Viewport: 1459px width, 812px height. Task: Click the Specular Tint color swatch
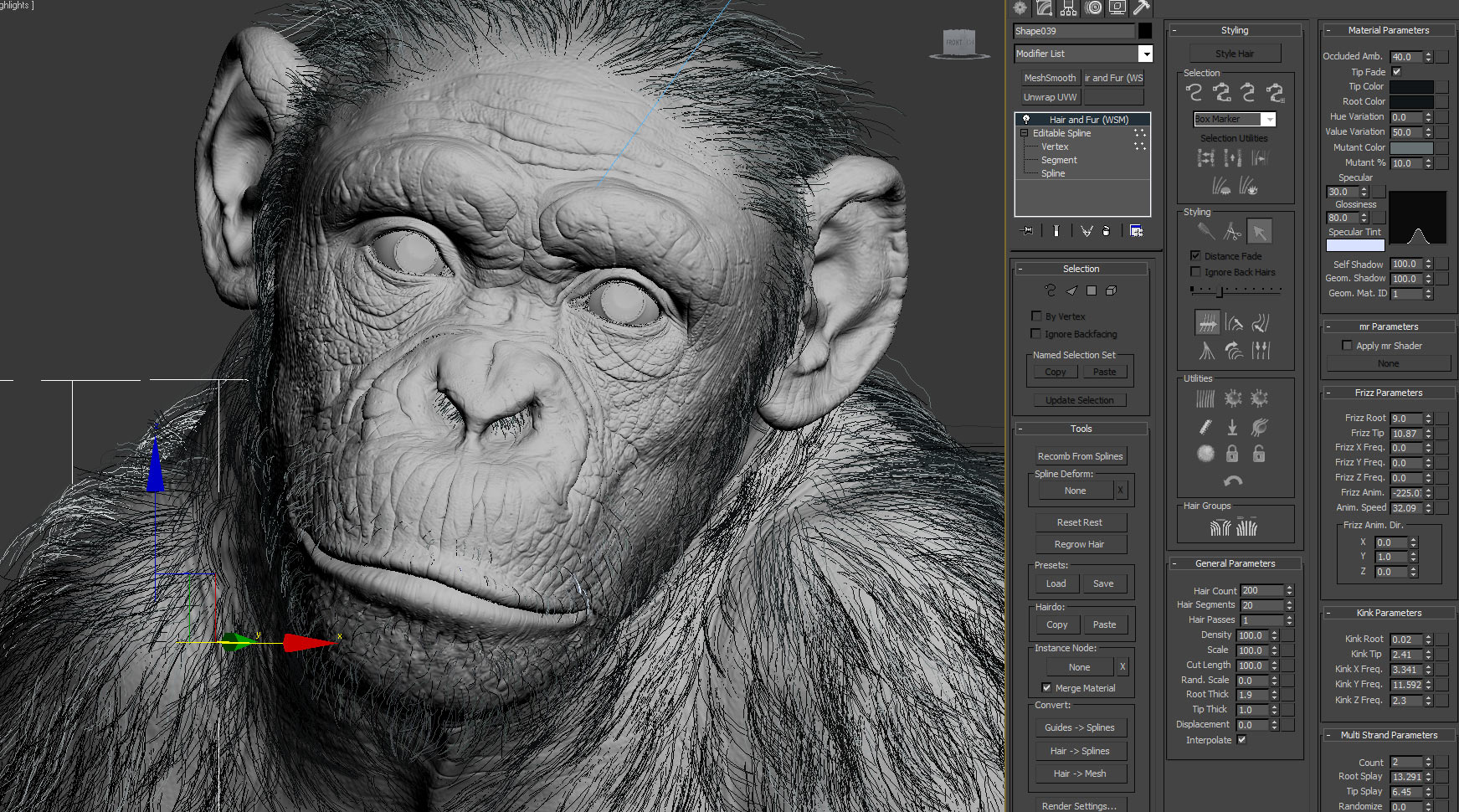[x=1354, y=245]
